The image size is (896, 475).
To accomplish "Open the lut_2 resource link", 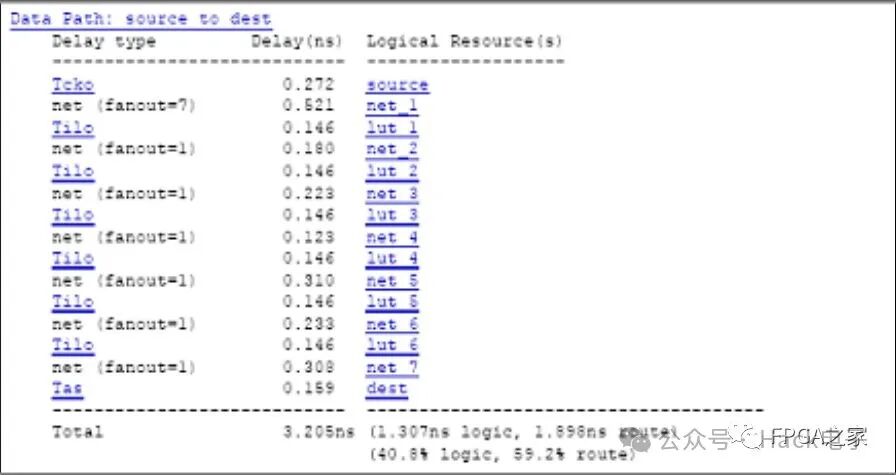I will [392, 171].
